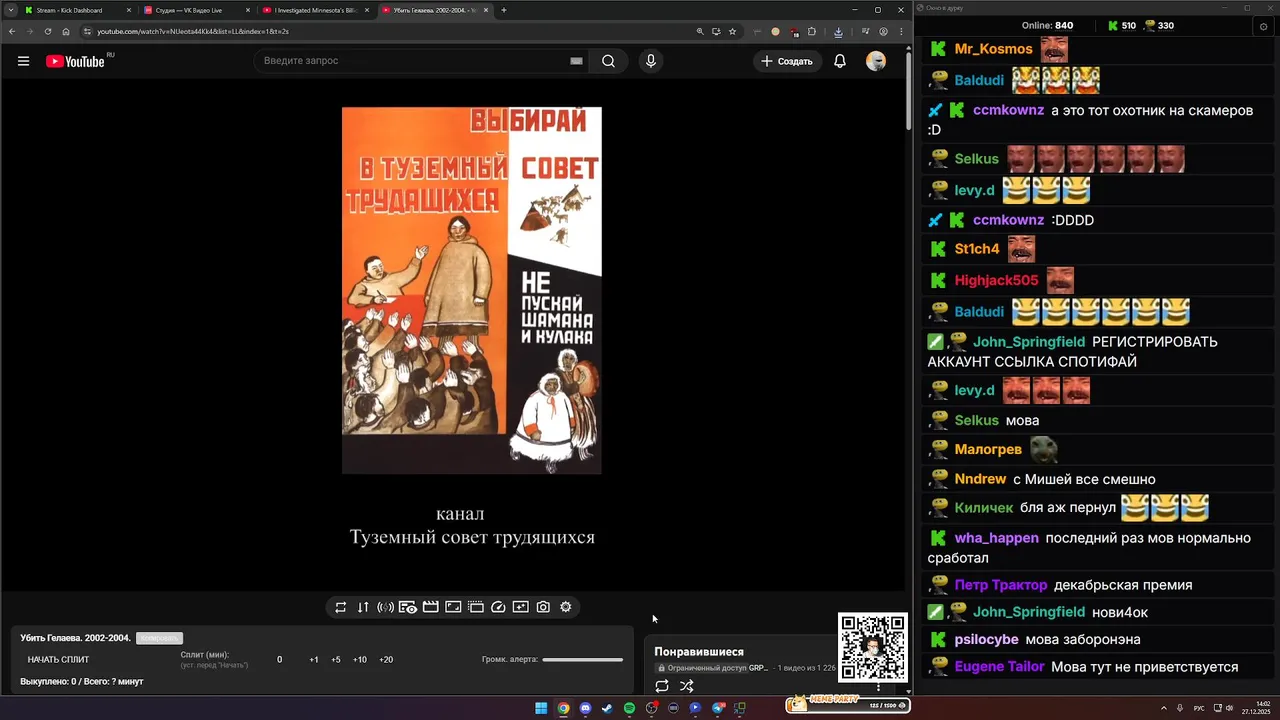The width and height of the screenshot is (1280, 720).
Task: Open Steam from the taskbar
Action: (607, 708)
